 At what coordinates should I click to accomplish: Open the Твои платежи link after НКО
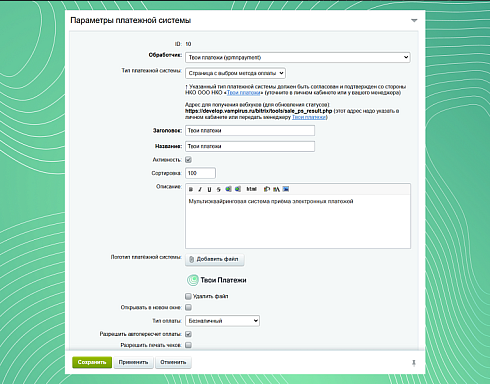[244, 93]
